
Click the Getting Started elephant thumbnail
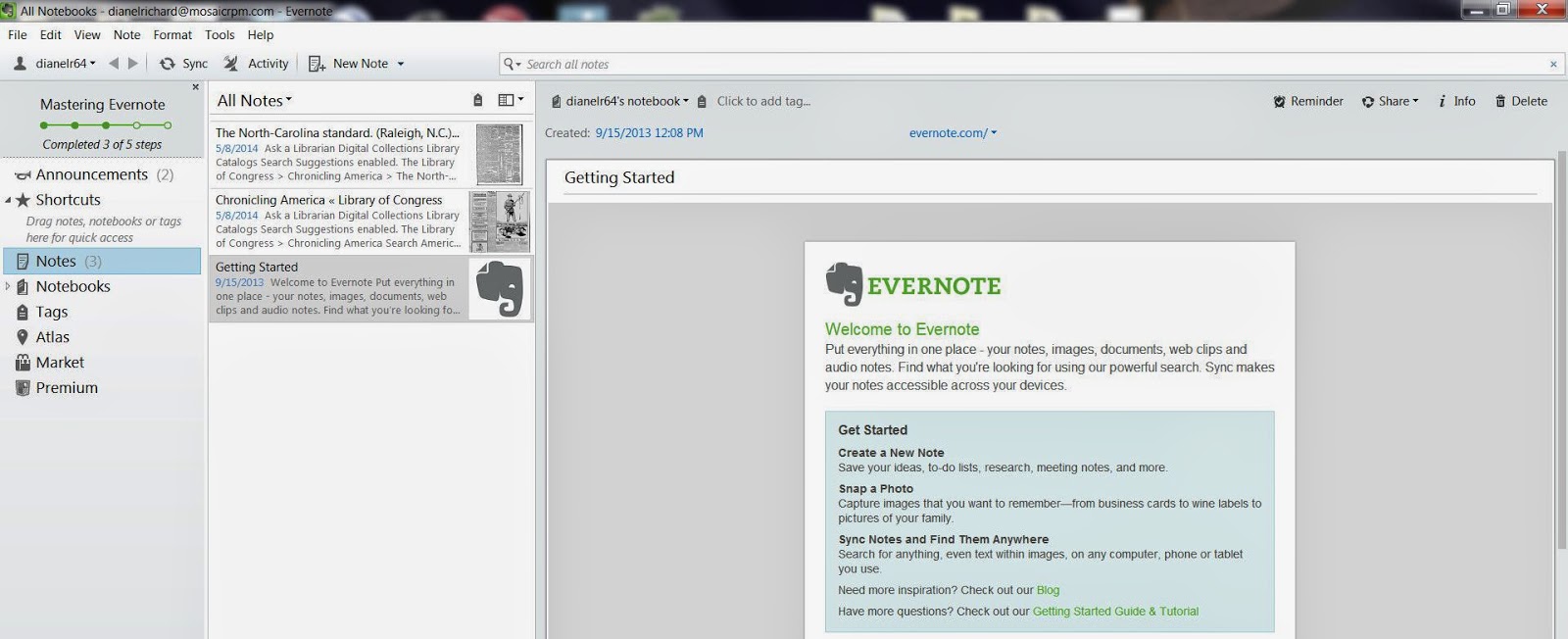tap(500, 288)
